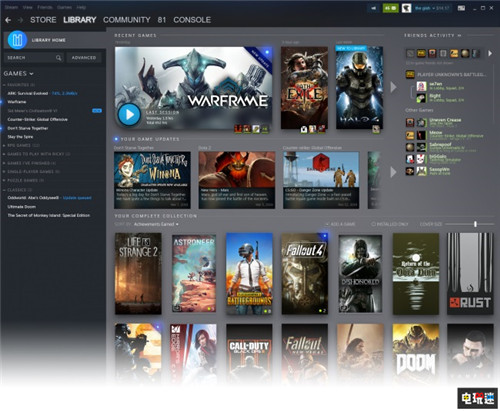This screenshot has height=411, width=500.
Task: Open Fallout 4 cover in collection
Action: (x=305, y=274)
